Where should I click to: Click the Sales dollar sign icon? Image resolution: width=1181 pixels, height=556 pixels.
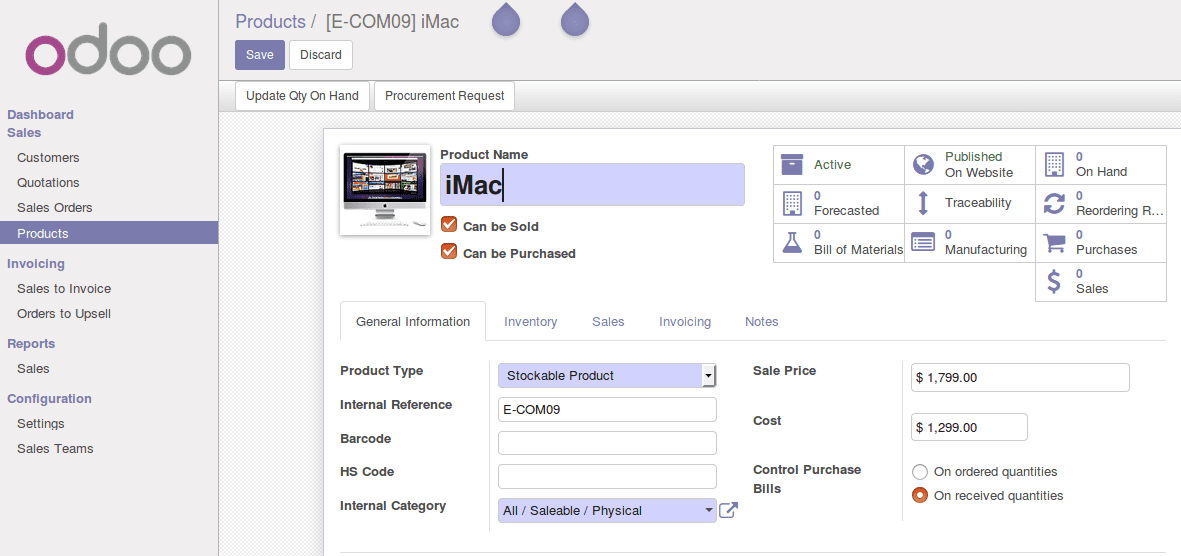click(1054, 281)
